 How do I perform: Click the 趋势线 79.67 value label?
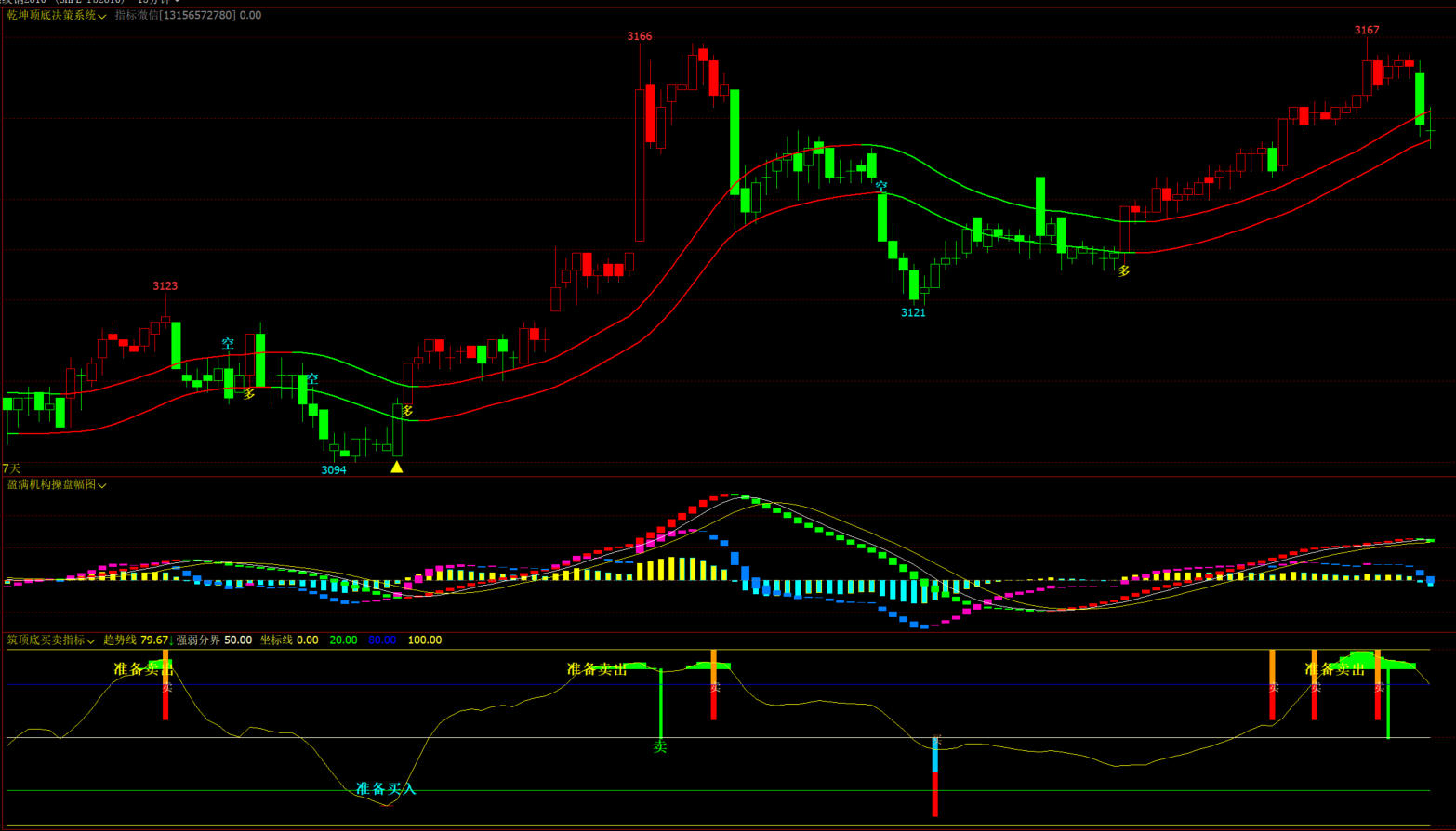[x=136, y=640]
